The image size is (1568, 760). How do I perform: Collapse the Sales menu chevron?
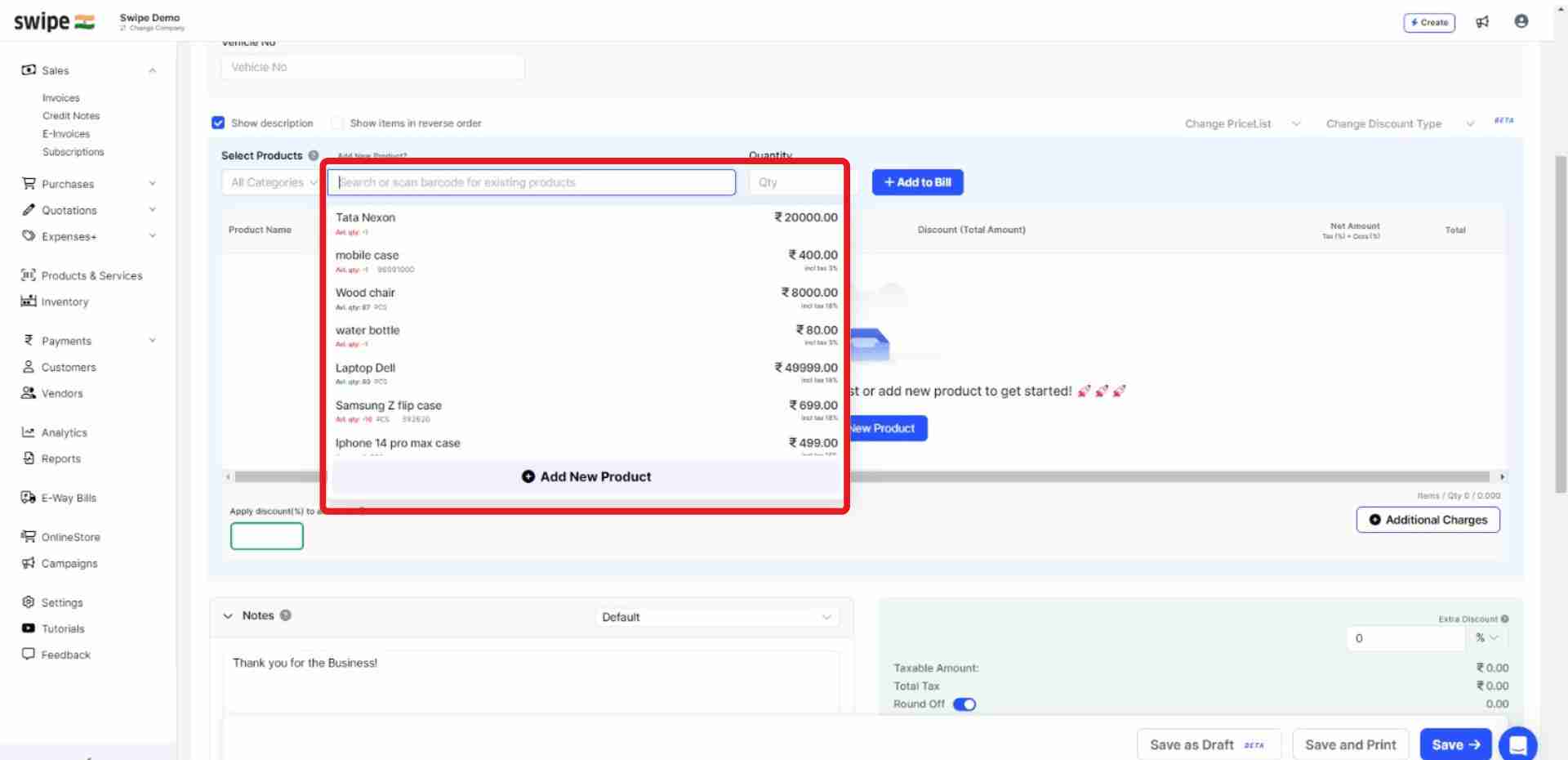click(153, 70)
